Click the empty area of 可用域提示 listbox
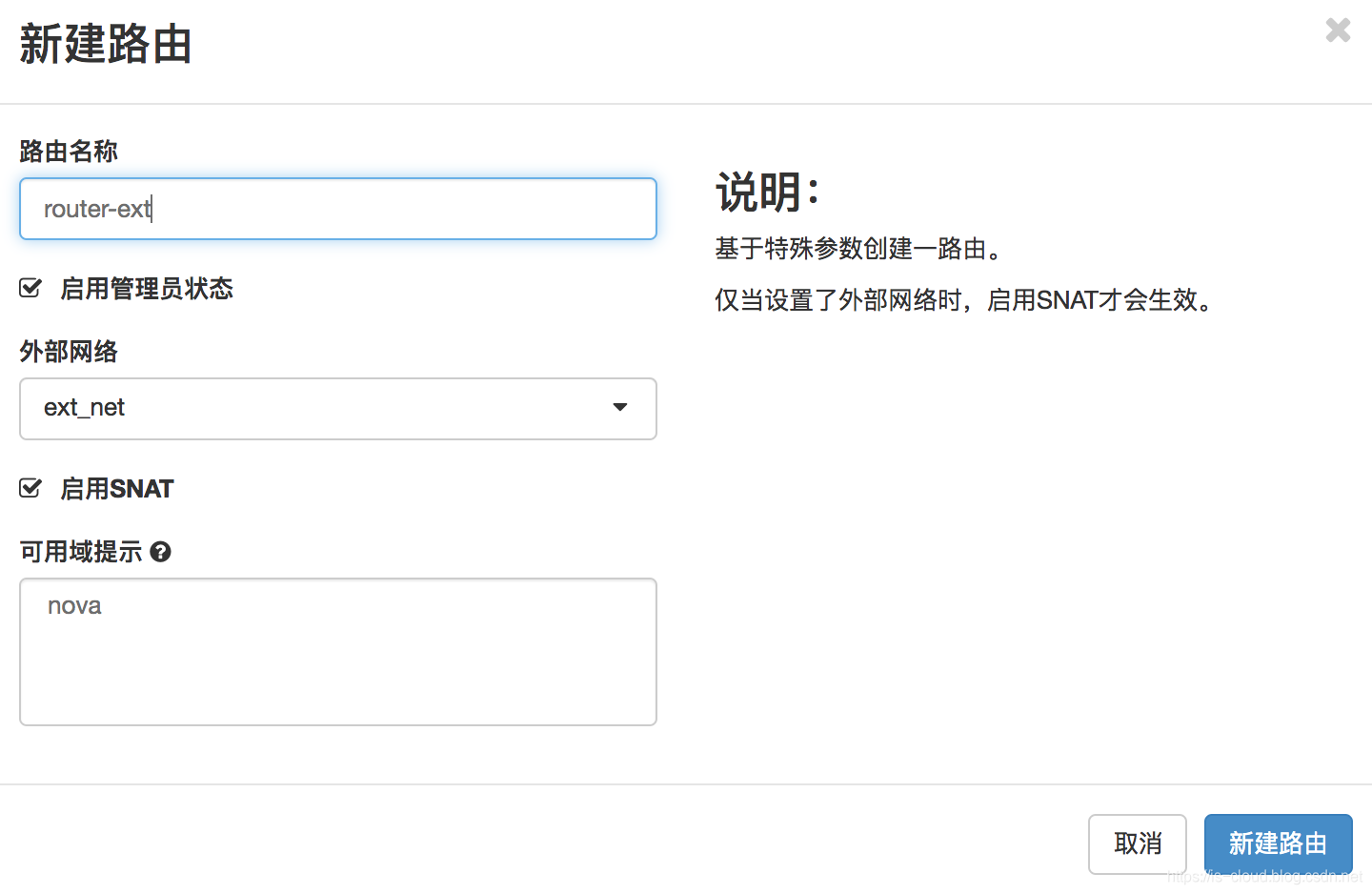Screen dimensions: 1372x894 click(x=338, y=677)
